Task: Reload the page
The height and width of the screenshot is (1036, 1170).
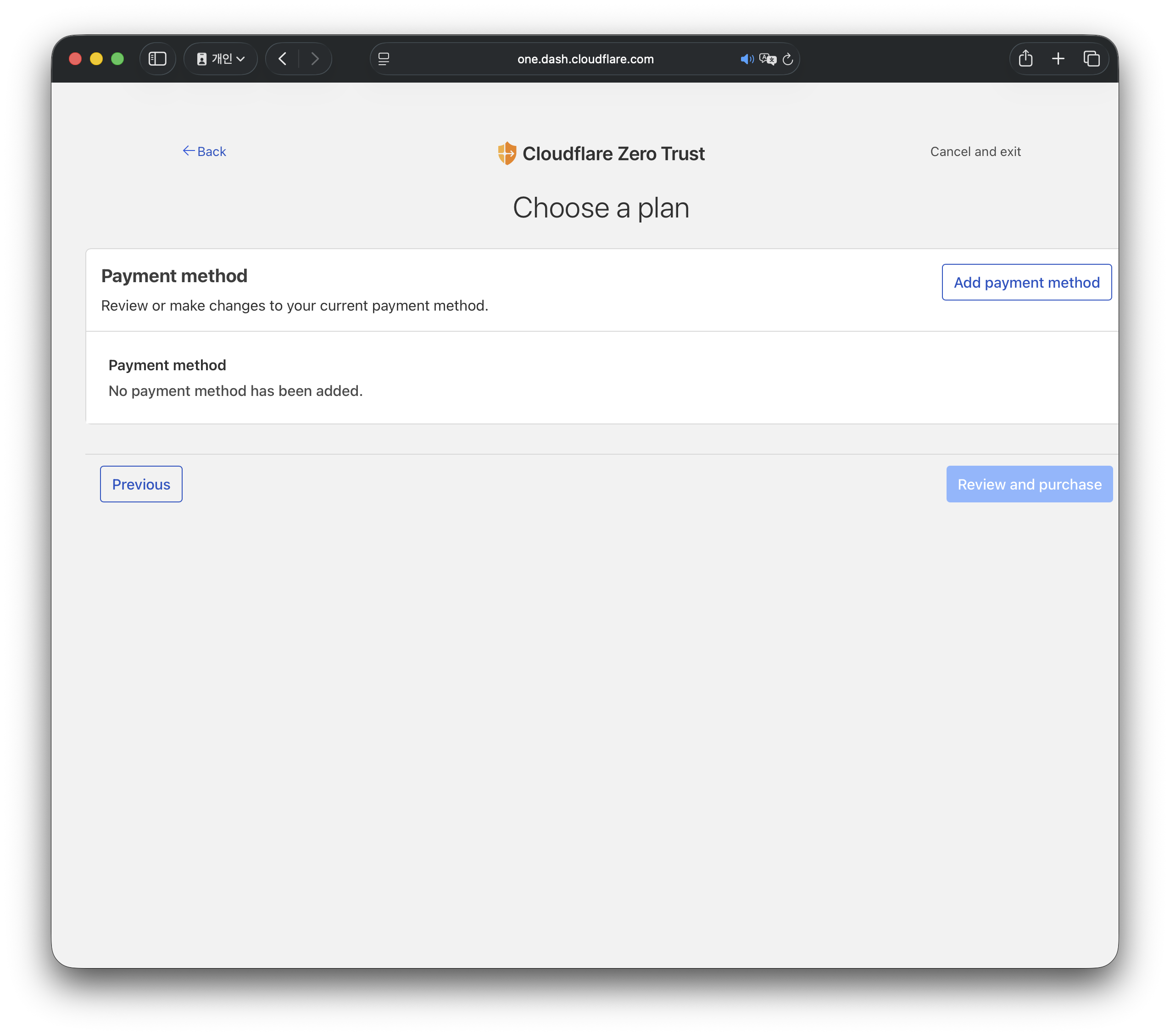Action: click(x=788, y=59)
